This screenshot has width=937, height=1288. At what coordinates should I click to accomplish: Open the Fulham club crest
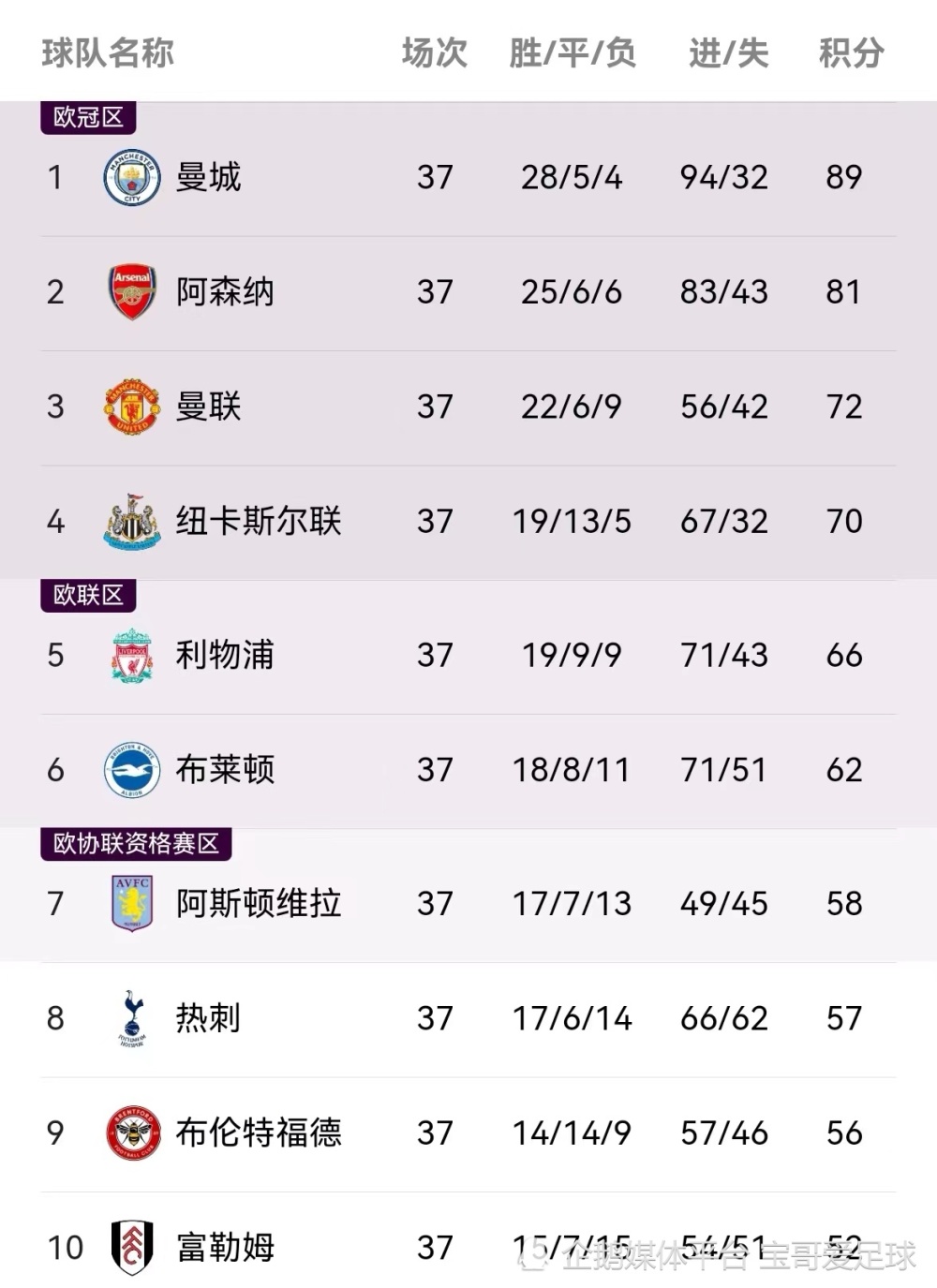coord(132,1248)
